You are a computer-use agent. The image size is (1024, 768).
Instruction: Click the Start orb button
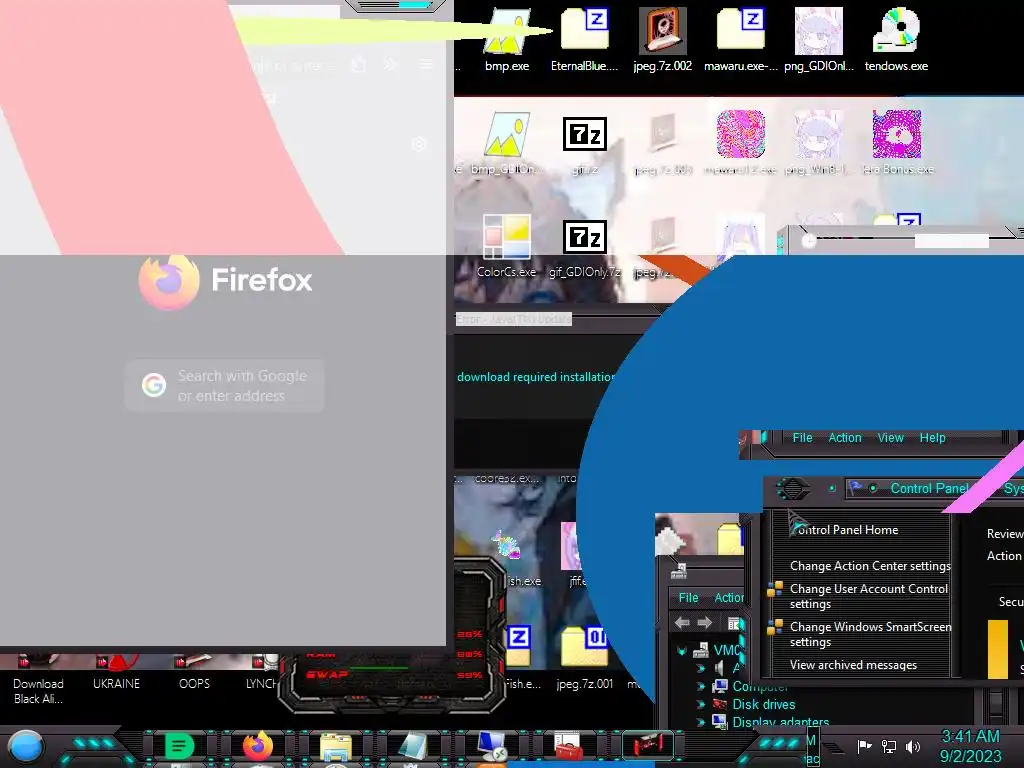[x=26, y=747]
